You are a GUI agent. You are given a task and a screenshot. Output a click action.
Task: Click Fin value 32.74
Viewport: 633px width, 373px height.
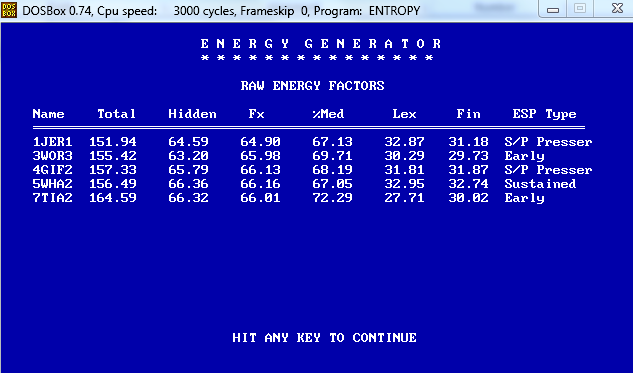(x=468, y=184)
